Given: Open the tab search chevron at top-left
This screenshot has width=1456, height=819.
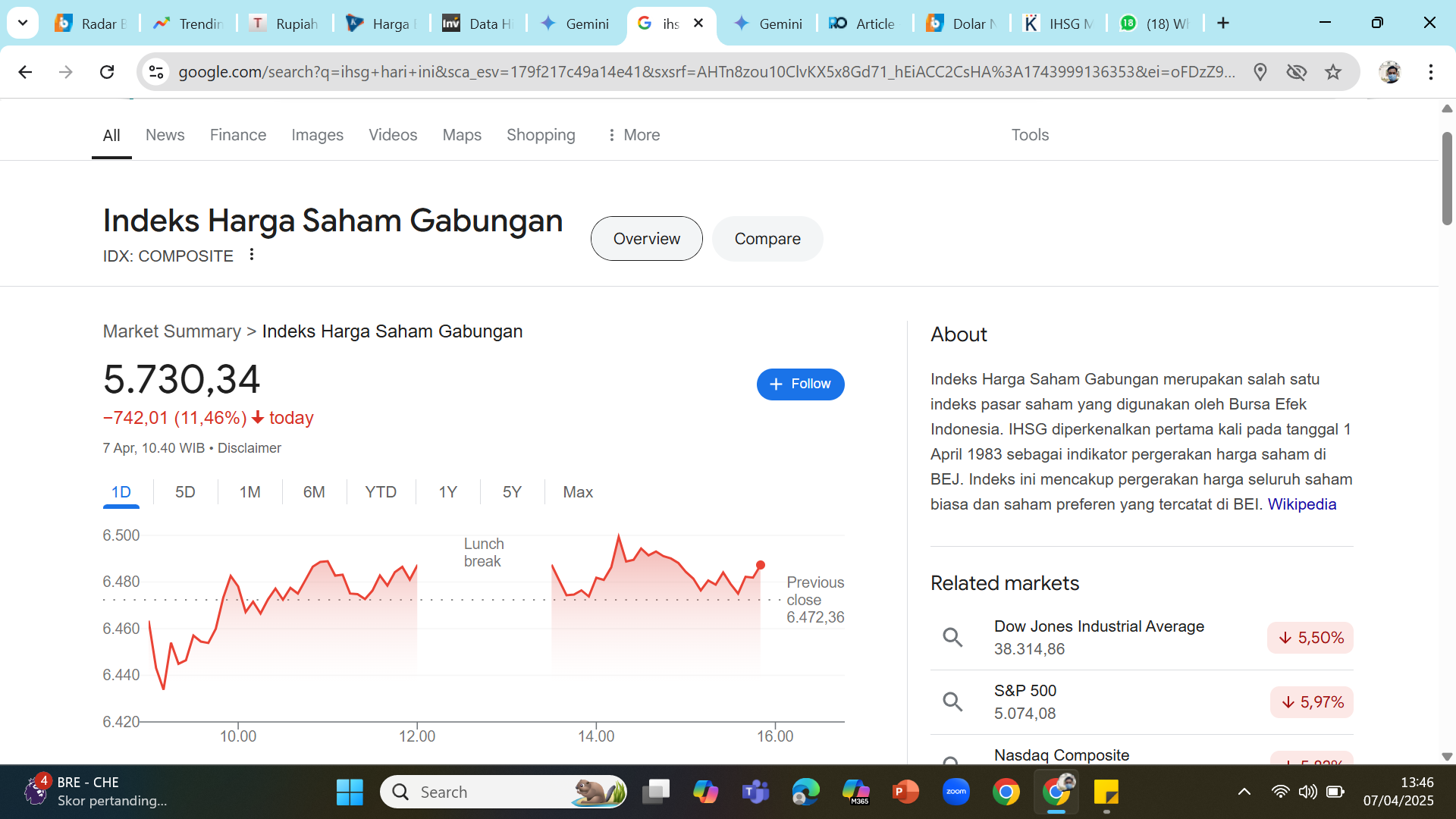Looking at the screenshot, I should [x=22, y=23].
